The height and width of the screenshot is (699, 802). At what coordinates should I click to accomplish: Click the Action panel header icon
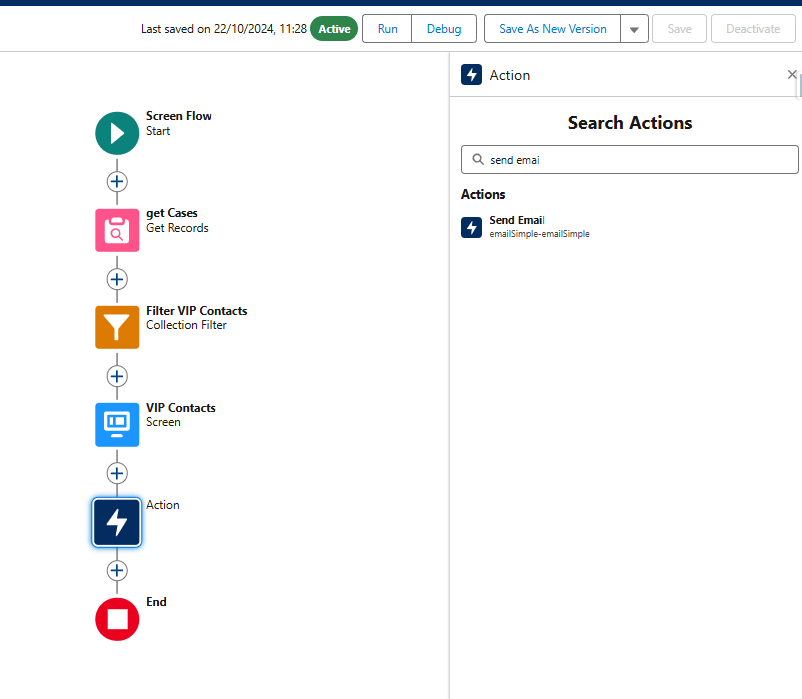472,75
